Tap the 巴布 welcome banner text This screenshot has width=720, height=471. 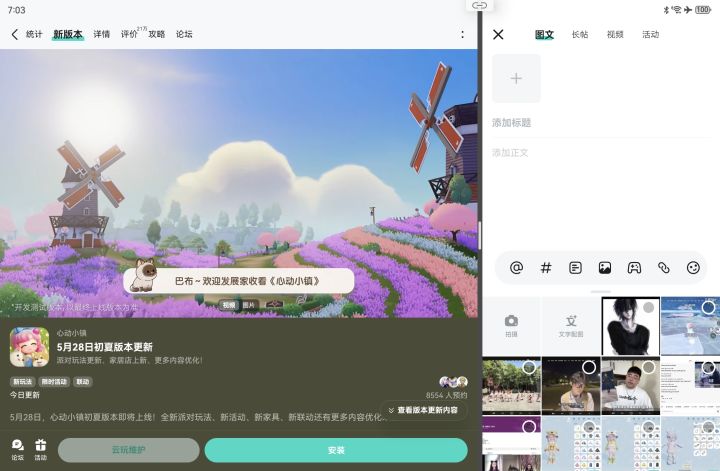(247, 281)
